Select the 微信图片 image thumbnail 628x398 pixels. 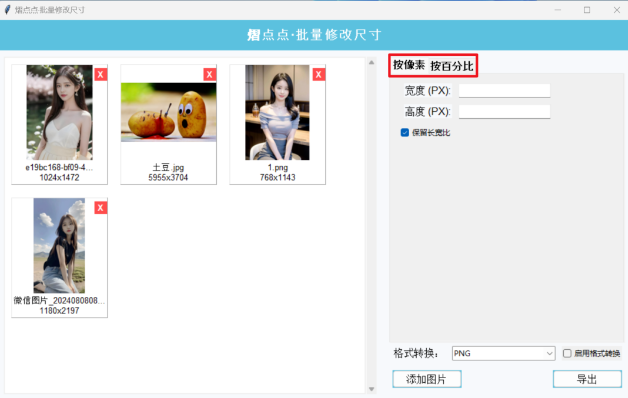(59, 245)
